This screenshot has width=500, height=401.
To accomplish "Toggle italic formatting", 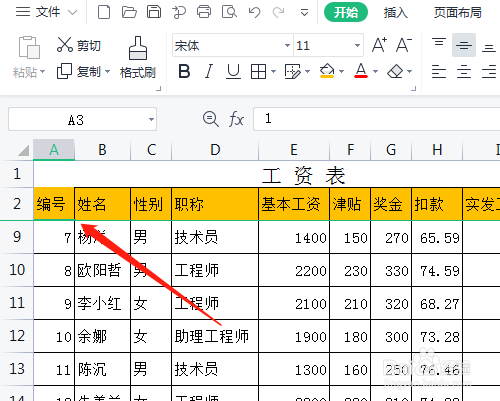I will [209, 71].
